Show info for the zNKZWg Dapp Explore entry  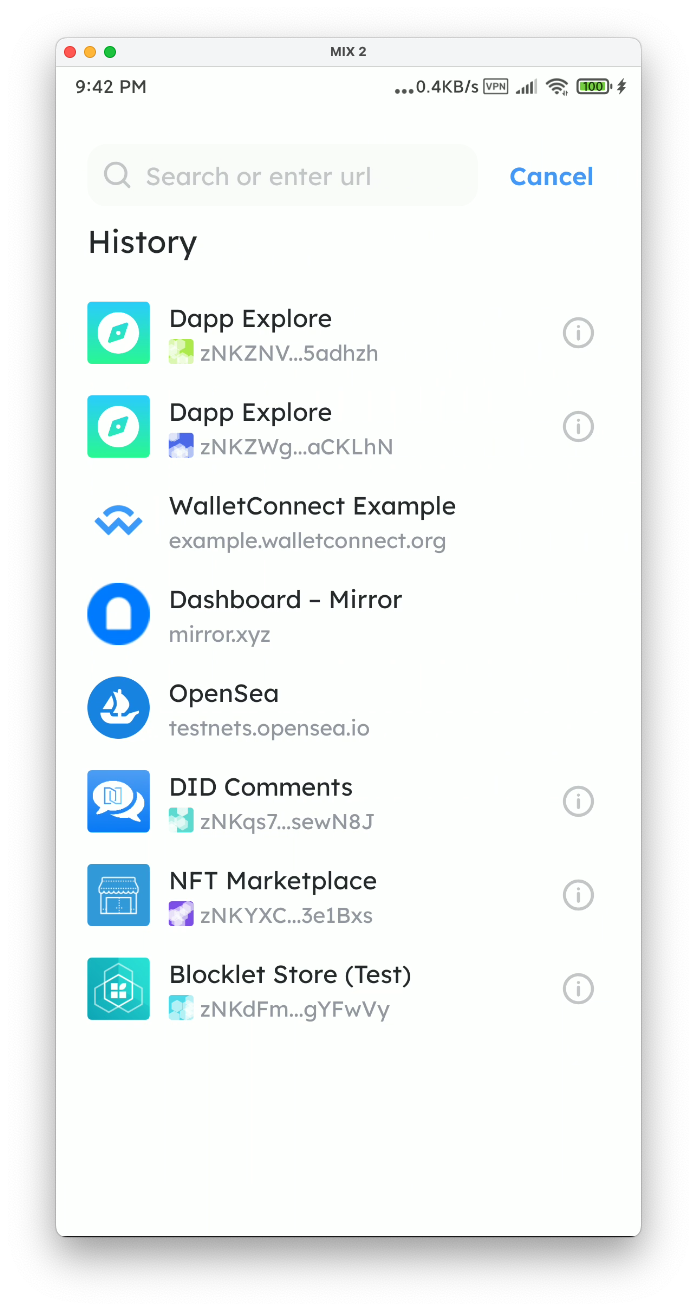click(x=578, y=427)
